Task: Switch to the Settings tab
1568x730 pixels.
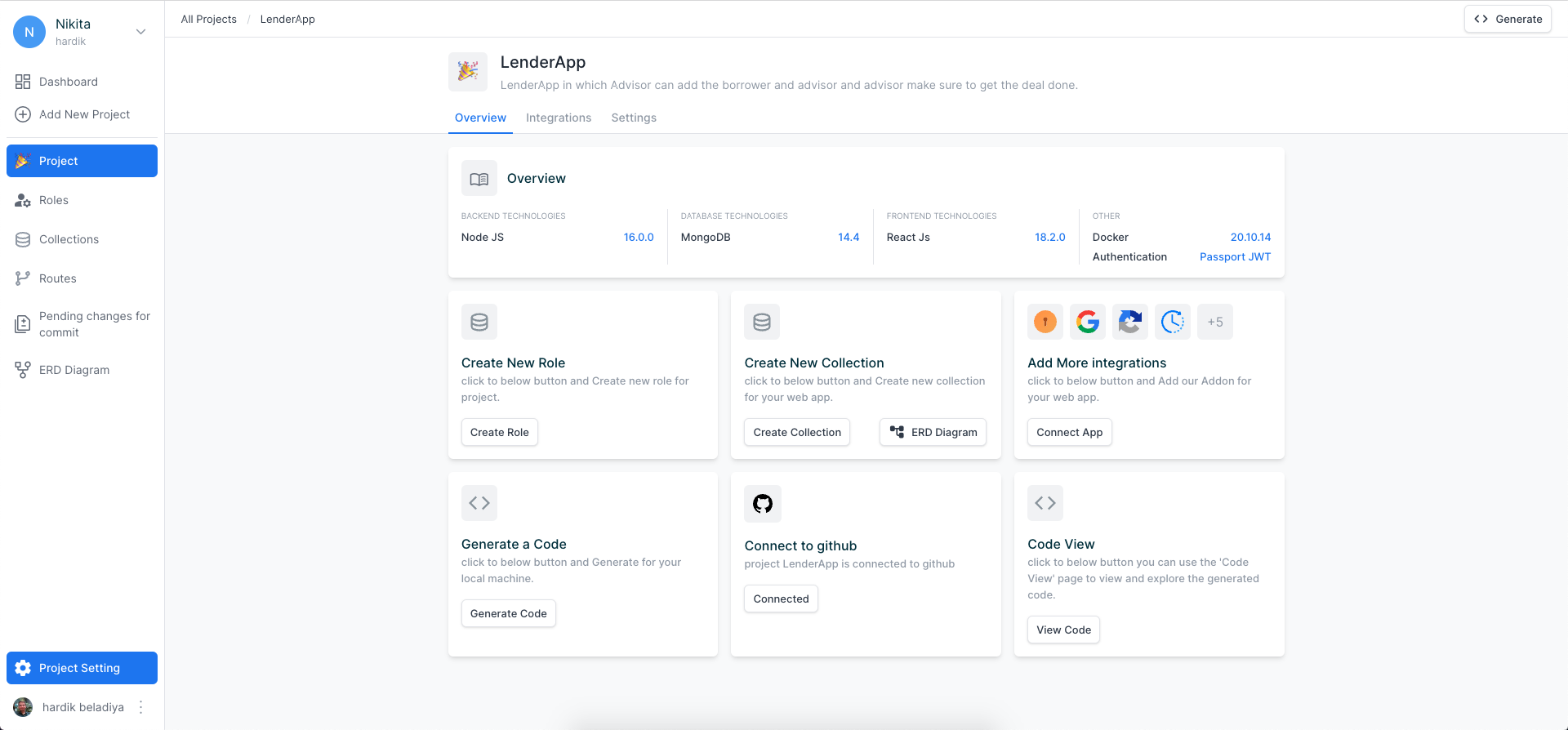Action: (634, 118)
